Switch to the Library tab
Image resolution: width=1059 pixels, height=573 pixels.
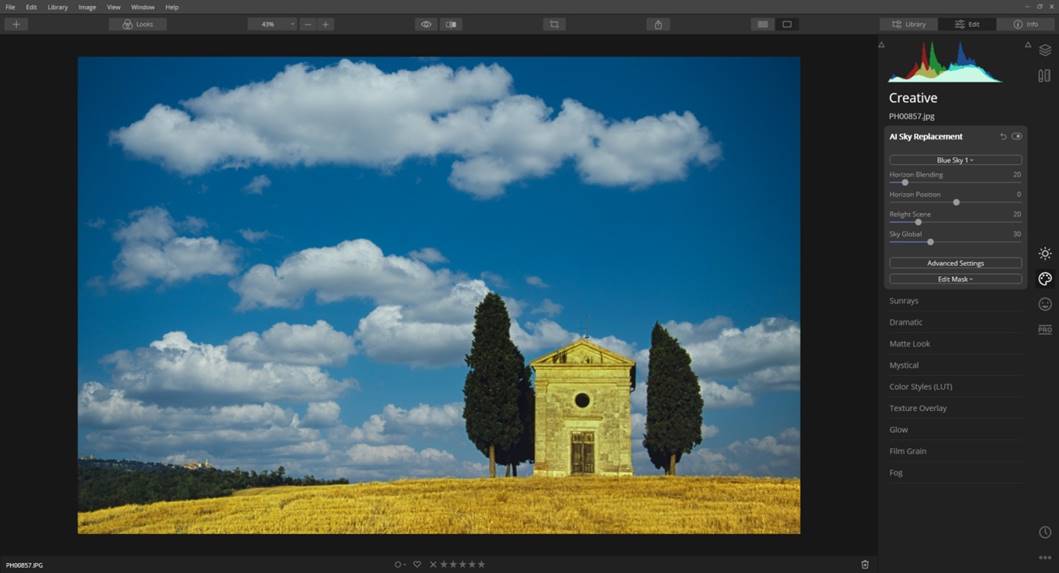click(x=909, y=24)
